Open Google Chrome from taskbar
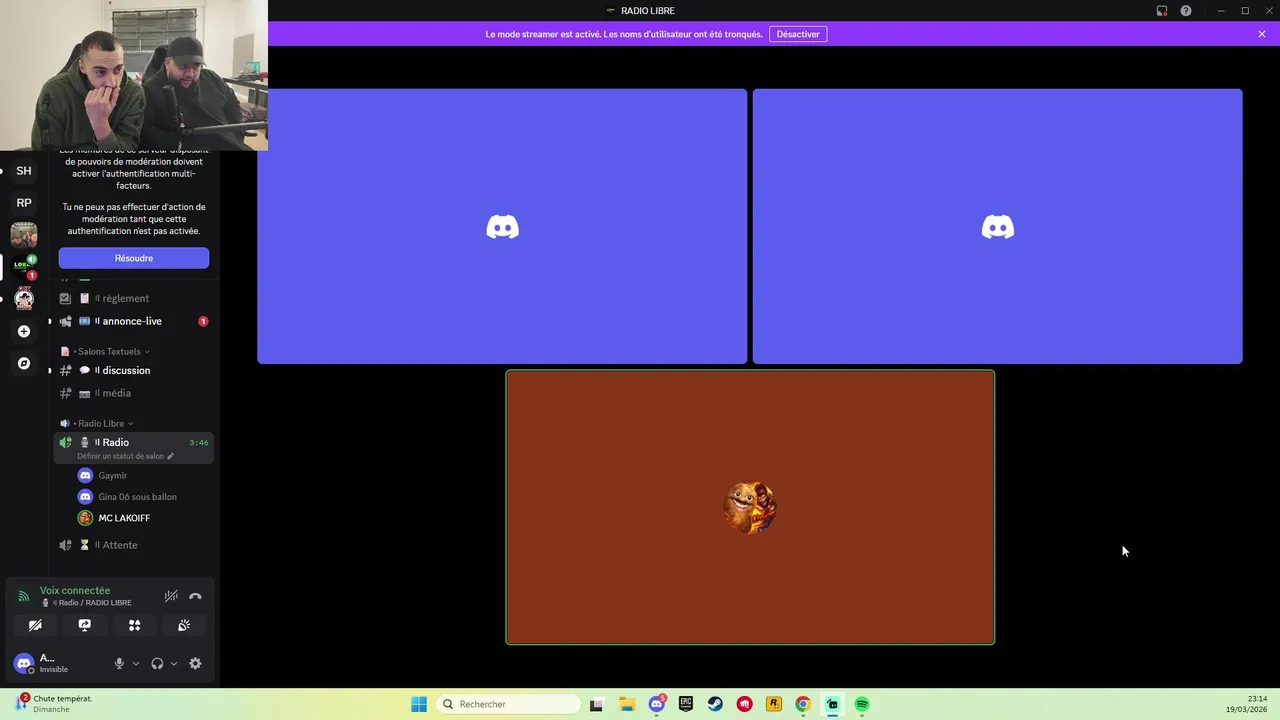The height and width of the screenshot is (720, 1280). tap(803, 704)
